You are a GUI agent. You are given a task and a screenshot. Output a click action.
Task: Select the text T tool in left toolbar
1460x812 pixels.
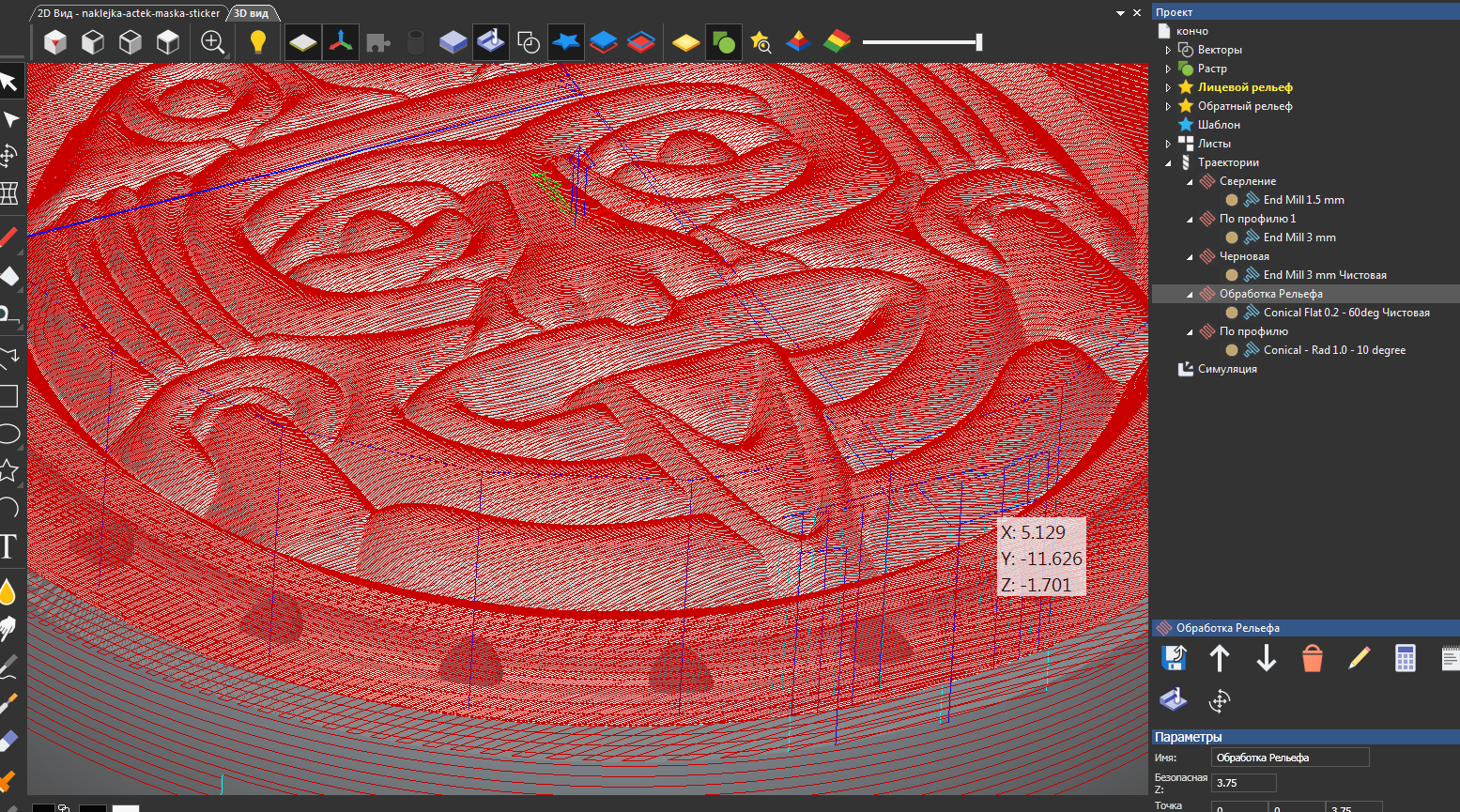pos(8,547)
